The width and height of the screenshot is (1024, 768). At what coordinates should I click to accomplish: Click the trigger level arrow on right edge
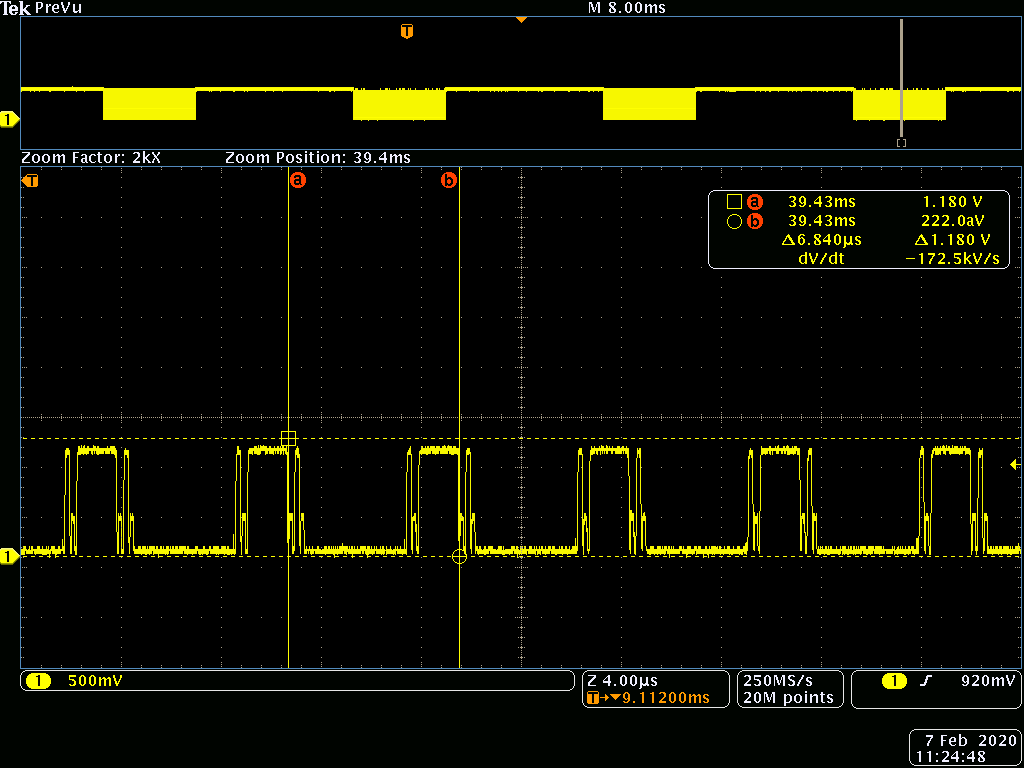[x=1015, y=464]
